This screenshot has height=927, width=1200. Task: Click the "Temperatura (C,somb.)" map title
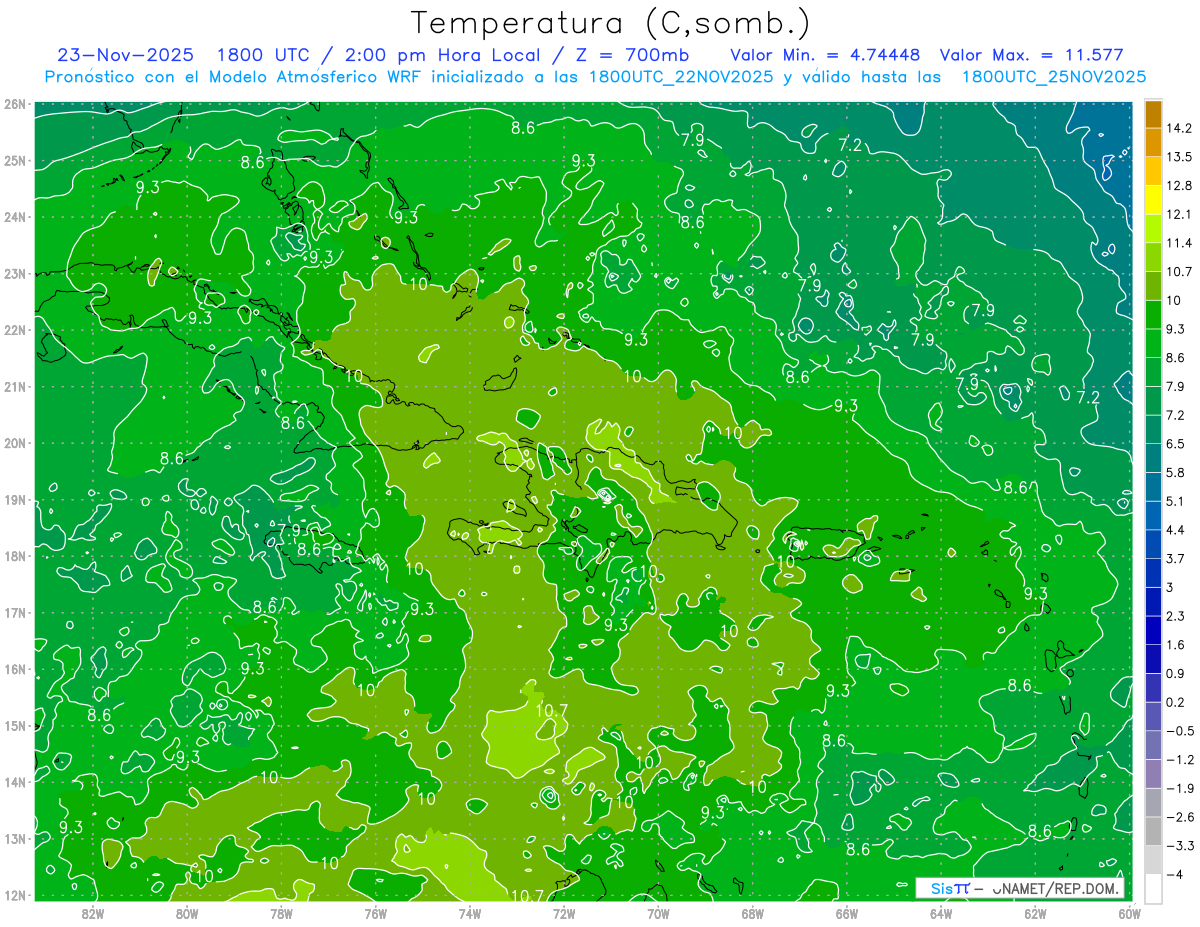coord(611,23)
